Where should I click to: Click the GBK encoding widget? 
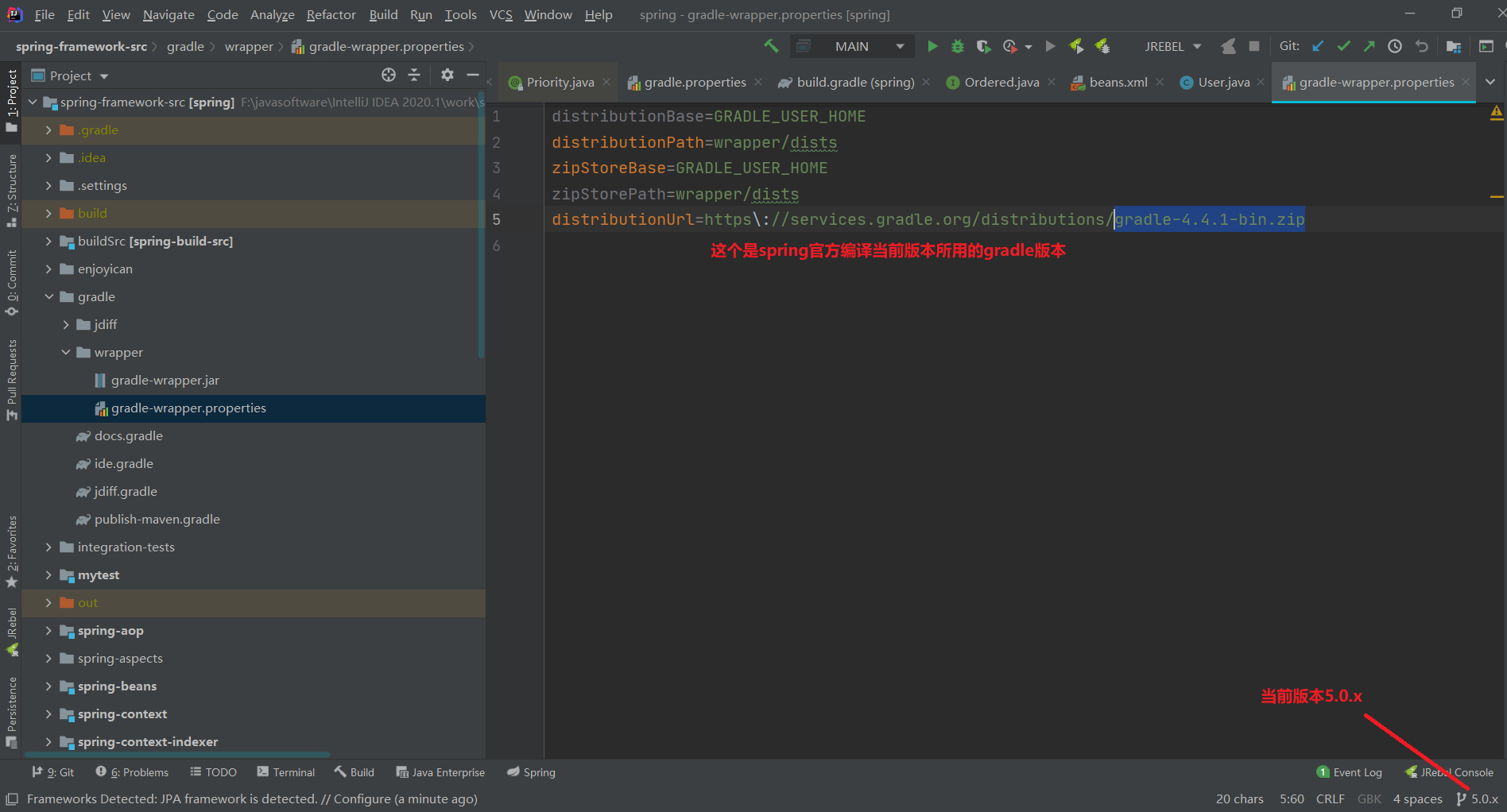click(1369, 798)
